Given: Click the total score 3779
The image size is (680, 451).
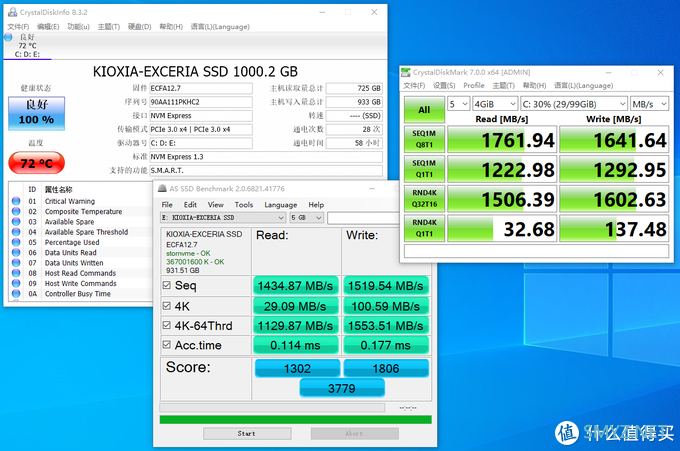Looking at the screenshot, I should tap(342, 388).
